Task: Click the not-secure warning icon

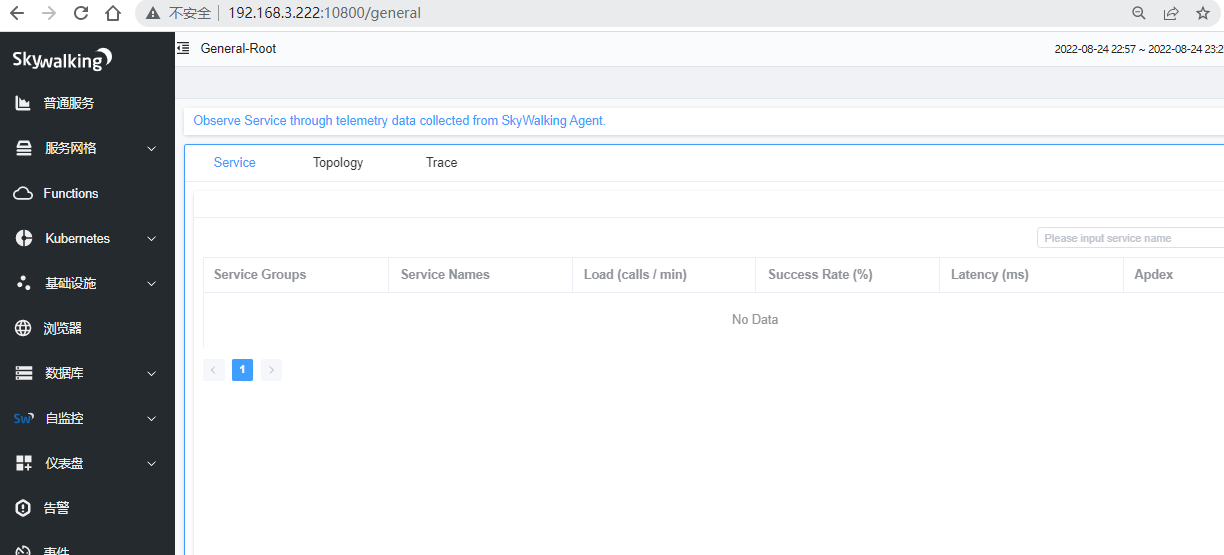Action: 153,13
